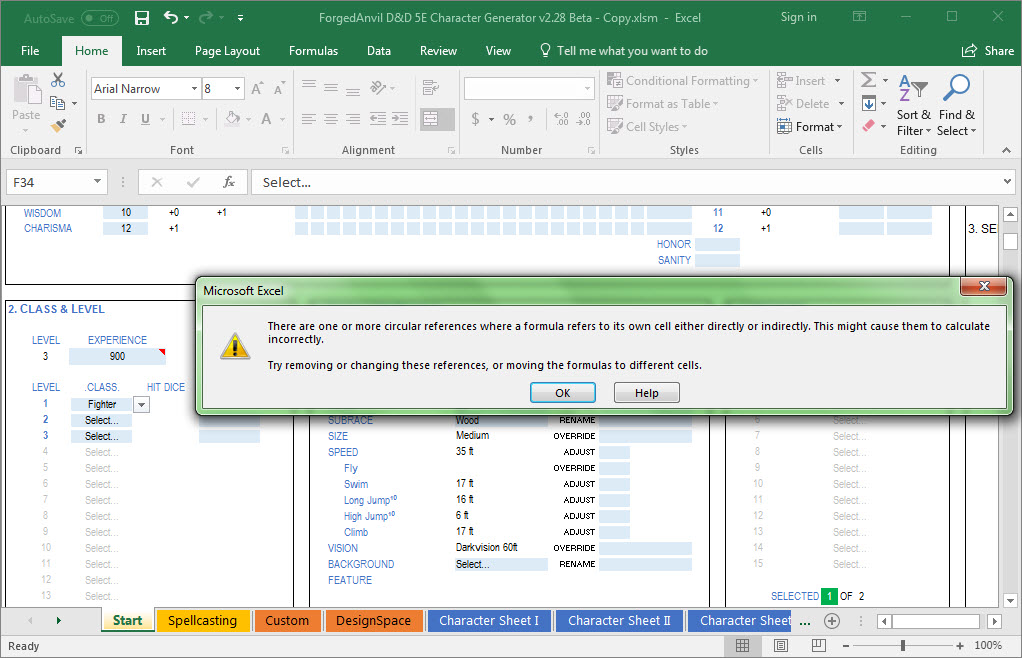Click the Orientation icon

[378, 87]
